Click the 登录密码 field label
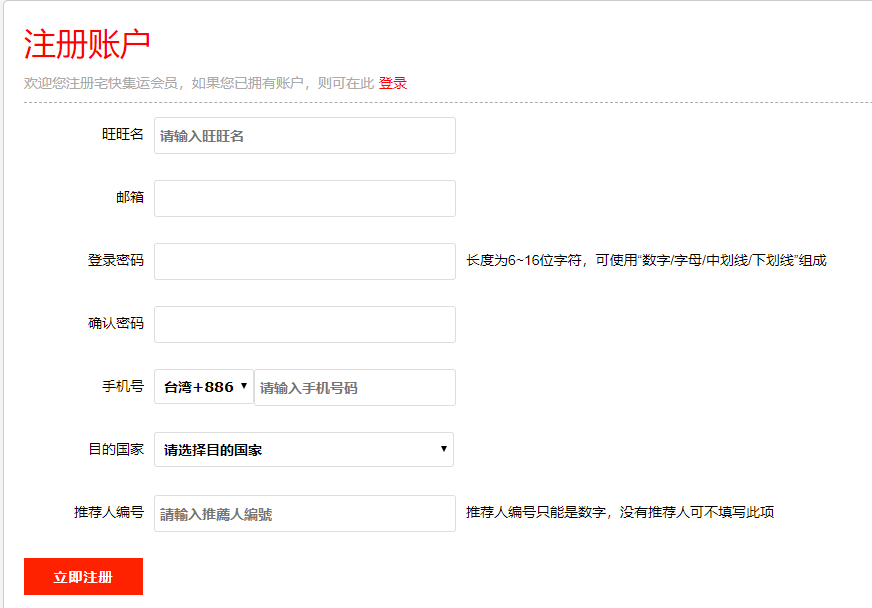The height and width of the screenshot is (608, 872). point(115,260)
